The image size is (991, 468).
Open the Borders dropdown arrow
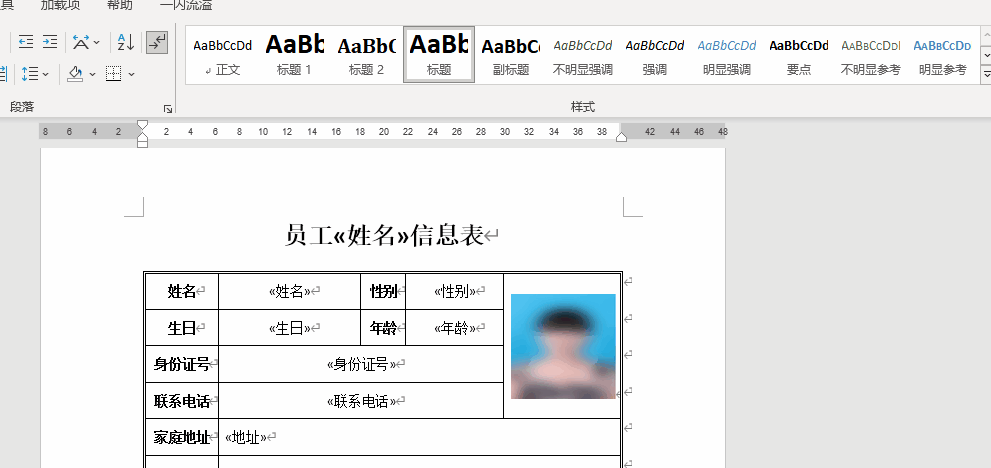point(131,74)
